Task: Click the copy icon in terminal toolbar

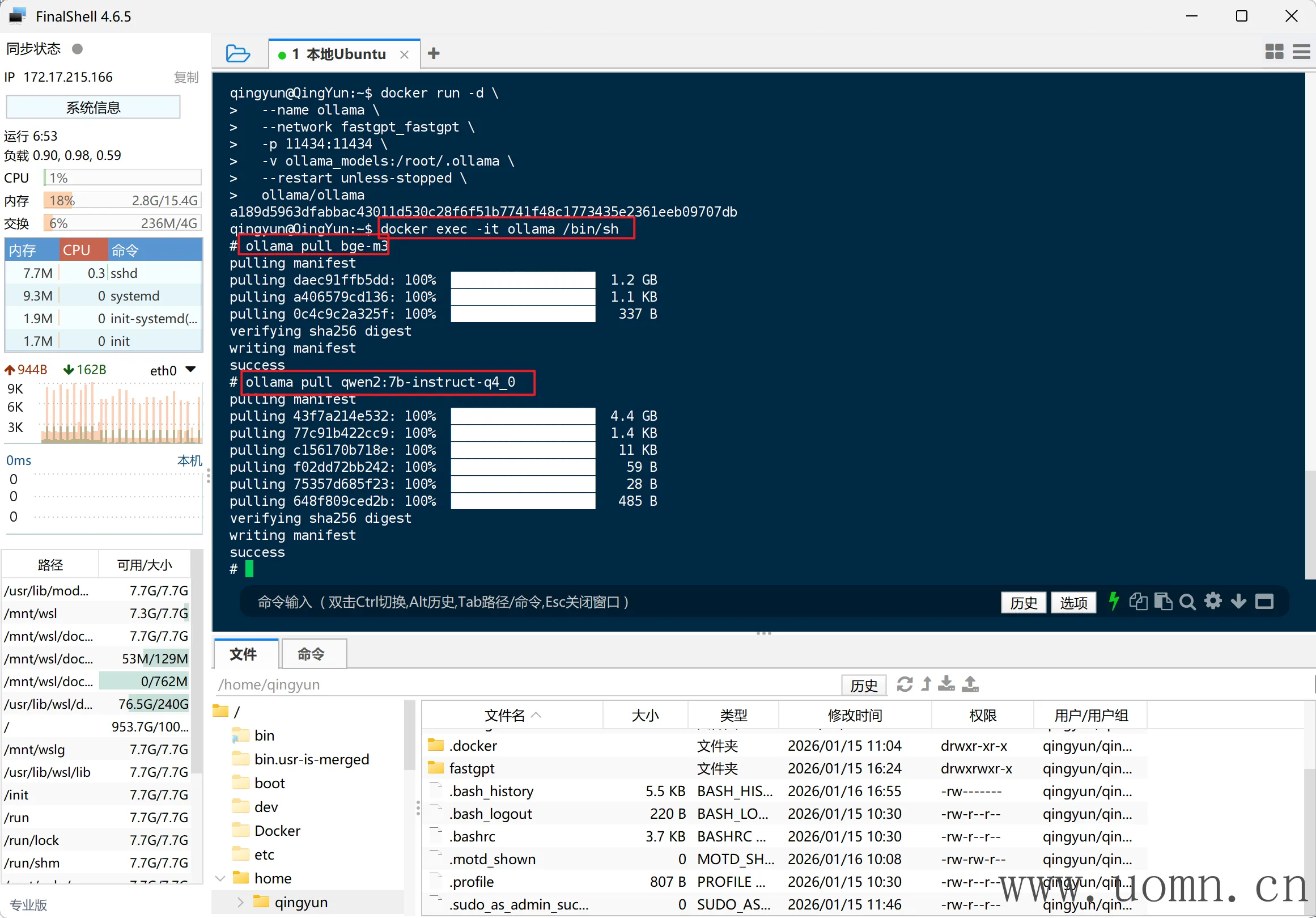Action: tap(1138, 602)
